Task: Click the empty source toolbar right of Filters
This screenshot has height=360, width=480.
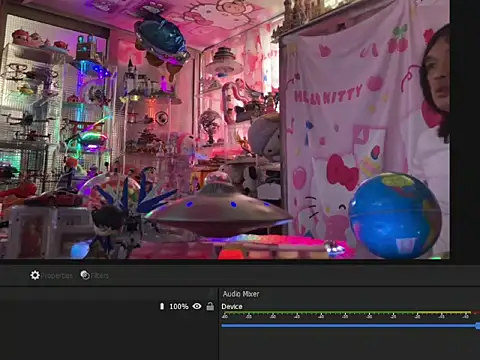Action: click(x=293, y=276)
